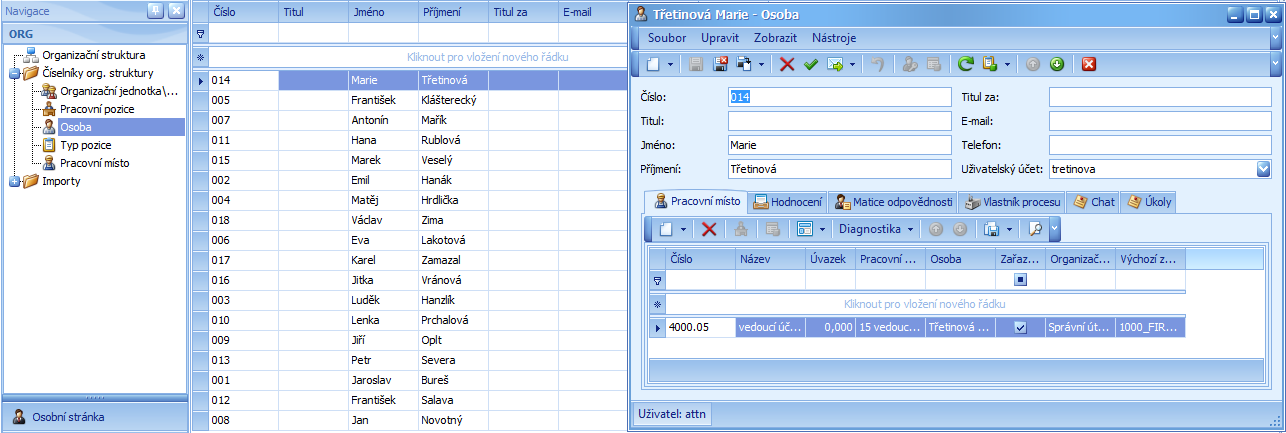Viewport: 1286px width, 433px height.
Task: Open the Osobní stránka button in navigation
Action: [x=94, y=417]
